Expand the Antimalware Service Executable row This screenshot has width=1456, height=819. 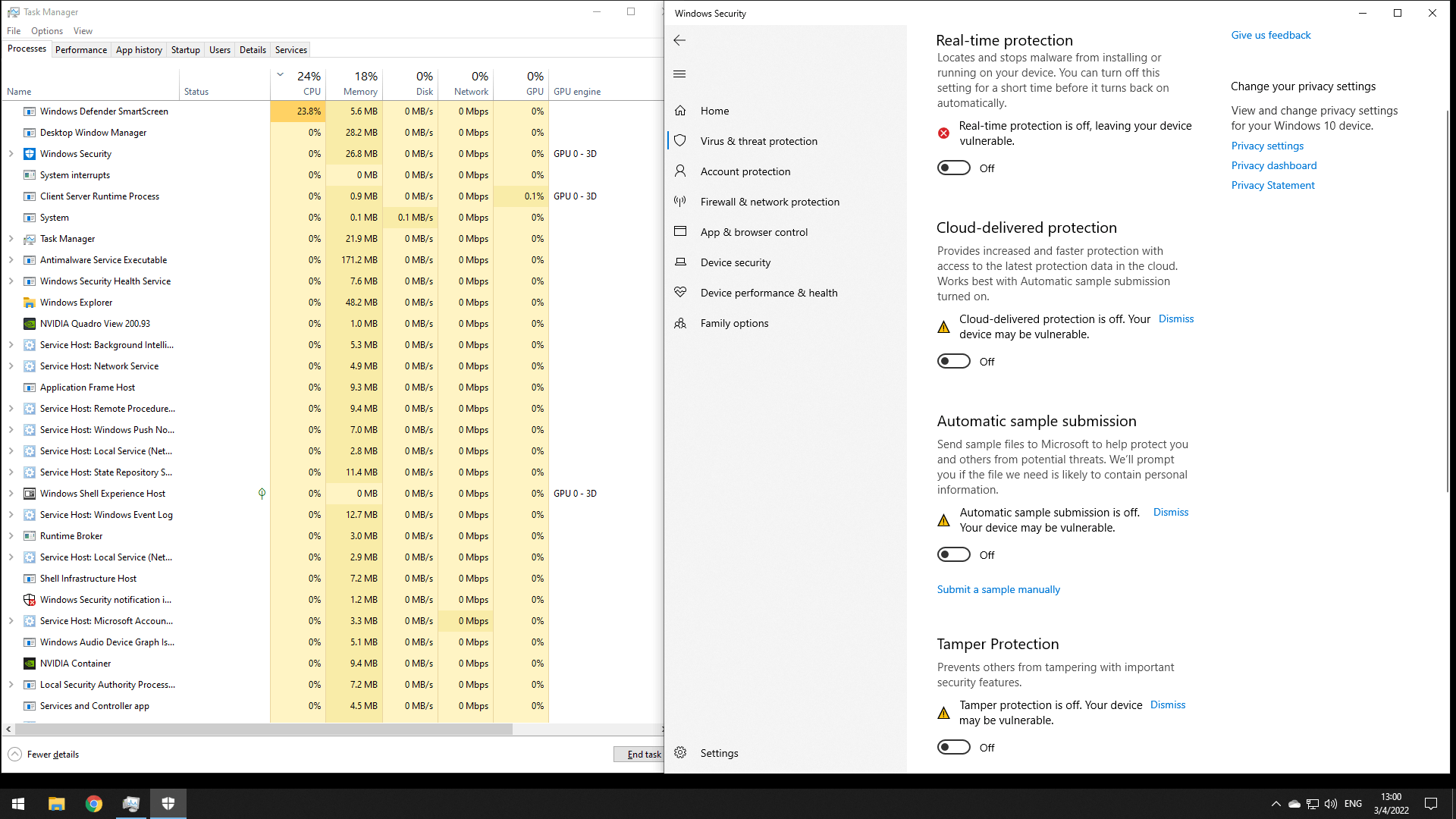point(11,260)
